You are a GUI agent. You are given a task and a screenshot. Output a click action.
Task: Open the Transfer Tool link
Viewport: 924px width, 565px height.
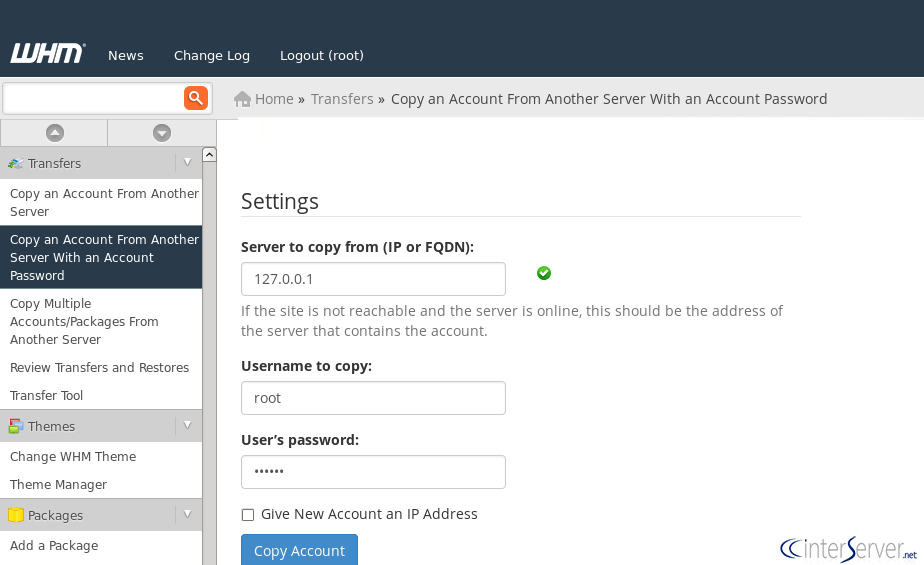47,395
